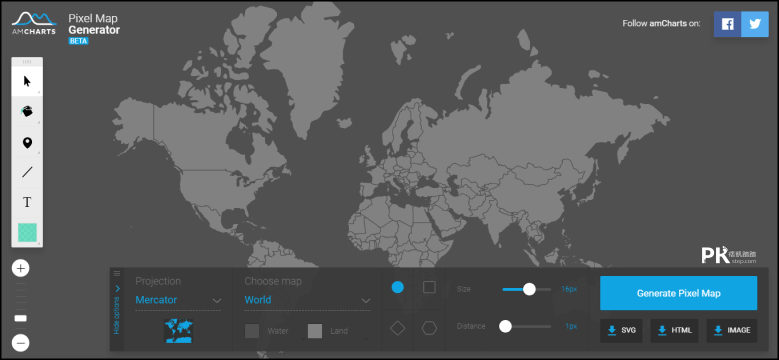Viewport: 779px width, 360px height.
Task: Open amCharts Facebook page
Action: click(x=727, y=24)
